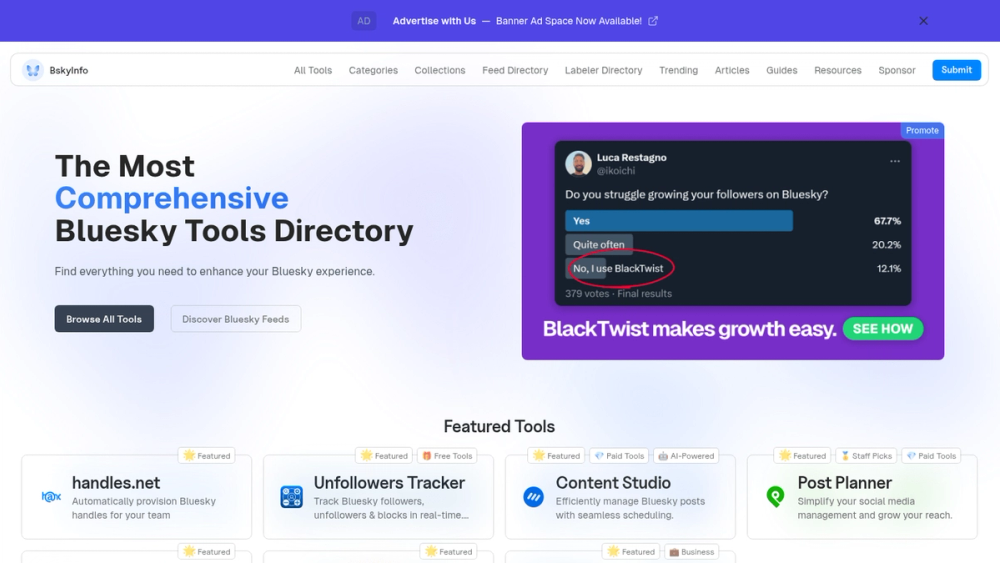Click the Staff Picks tag on Post Planner
The width and height of the screenshot is (1000, 563).
click(866, 456)
